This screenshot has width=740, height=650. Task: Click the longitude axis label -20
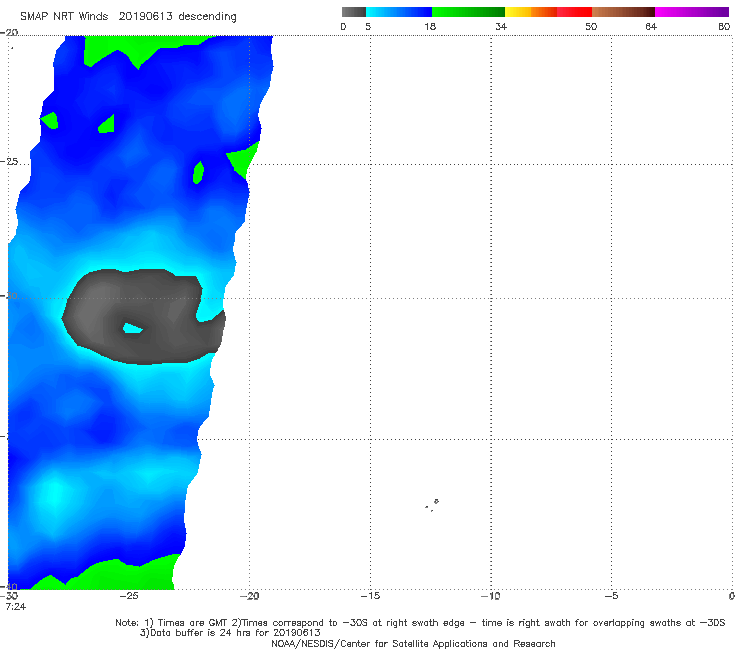249,596
